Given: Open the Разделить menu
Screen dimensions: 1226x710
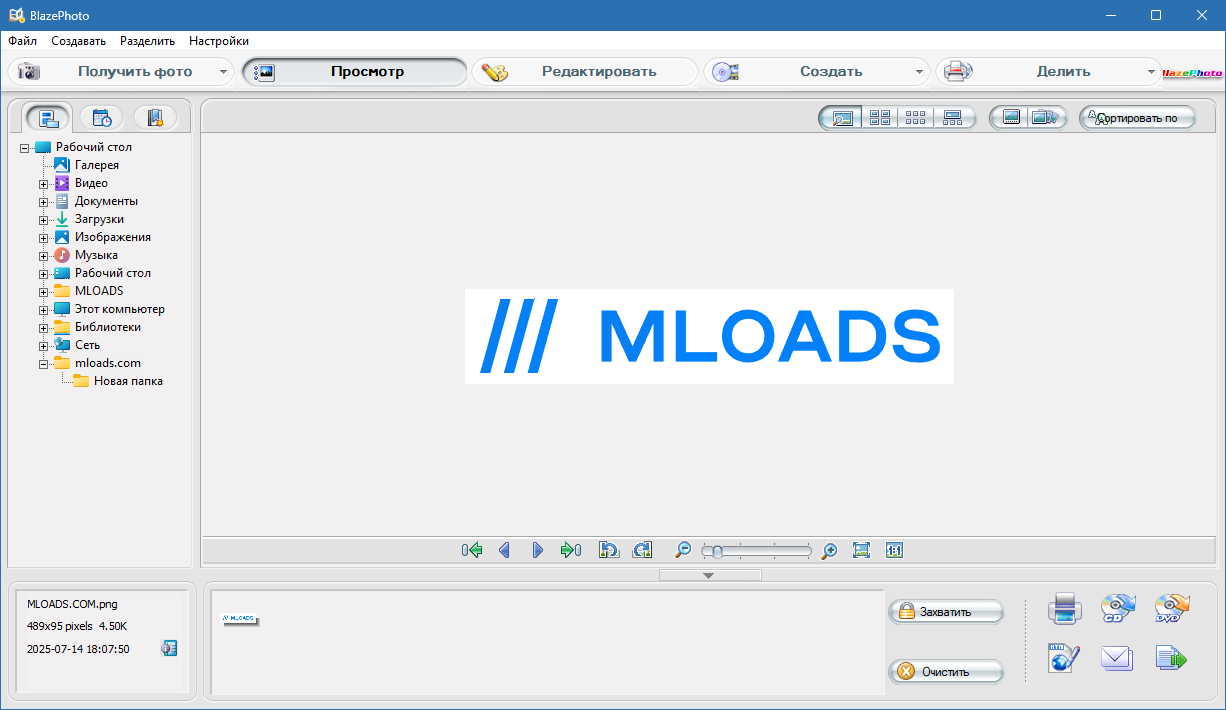Looking at the screenshot, I should (x=147, y=41).
